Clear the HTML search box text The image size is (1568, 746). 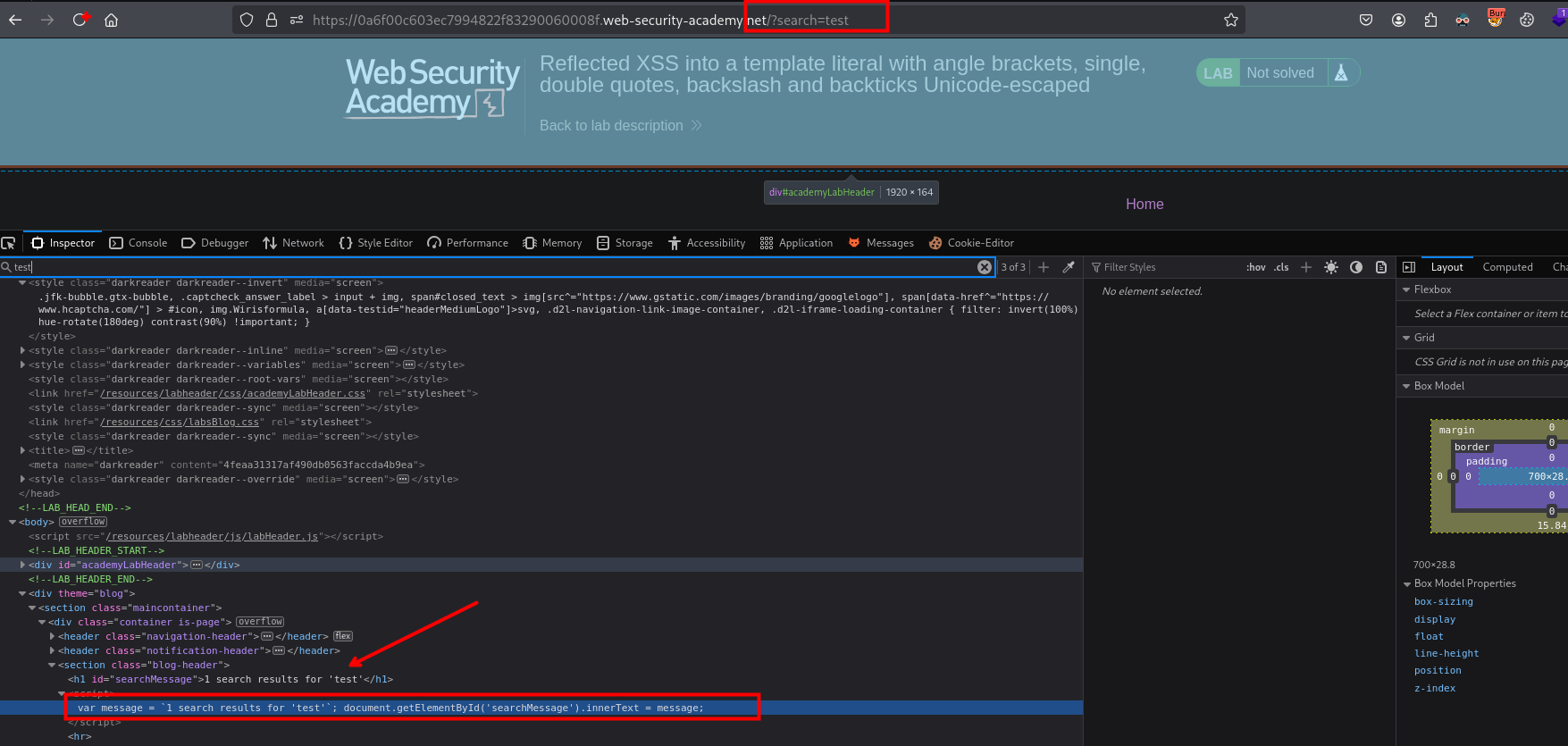(x=984, y=267)
